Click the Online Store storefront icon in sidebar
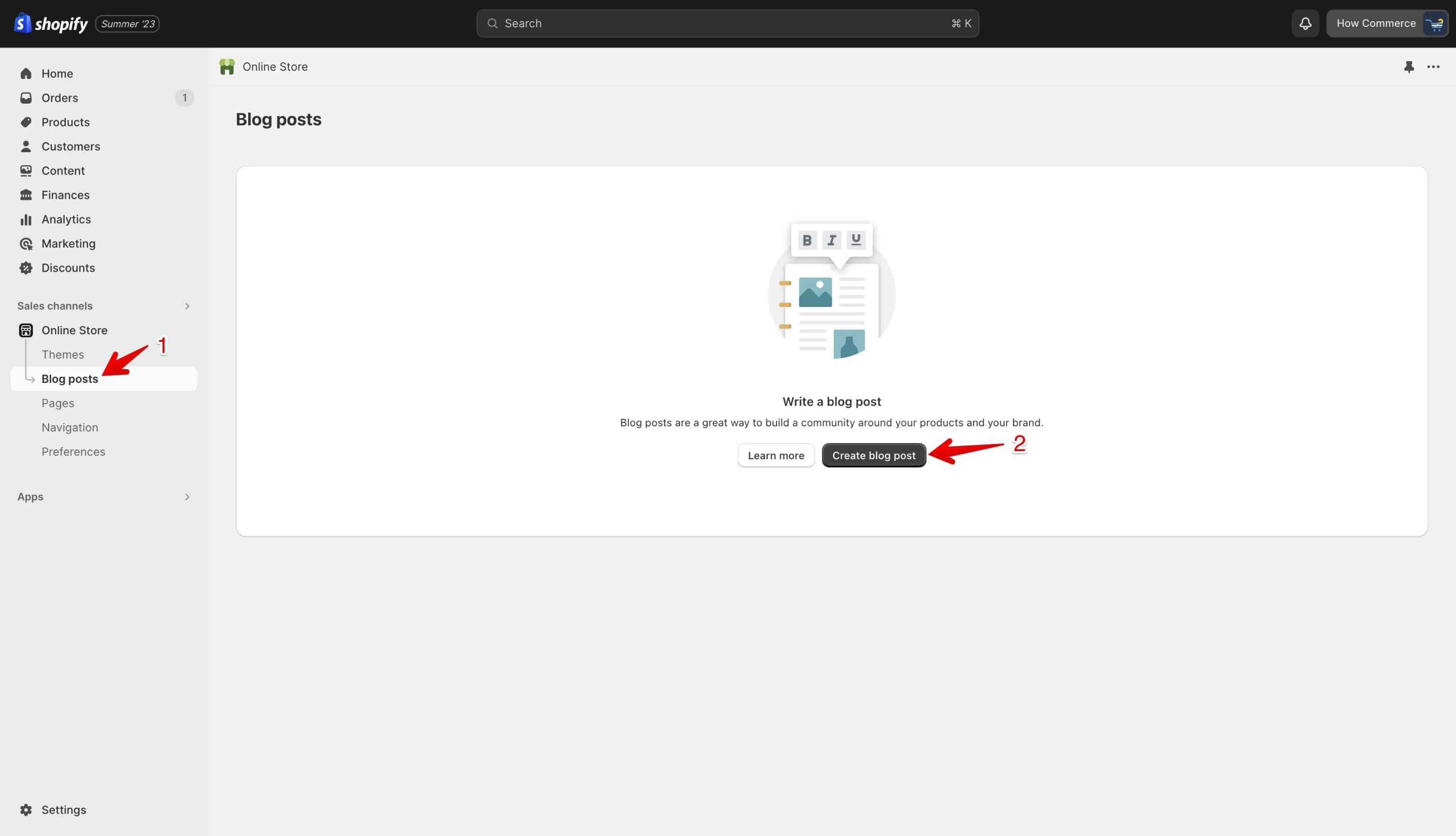Image resolution: width=1456 pixels, height=836 pixels. pos(26,330)
